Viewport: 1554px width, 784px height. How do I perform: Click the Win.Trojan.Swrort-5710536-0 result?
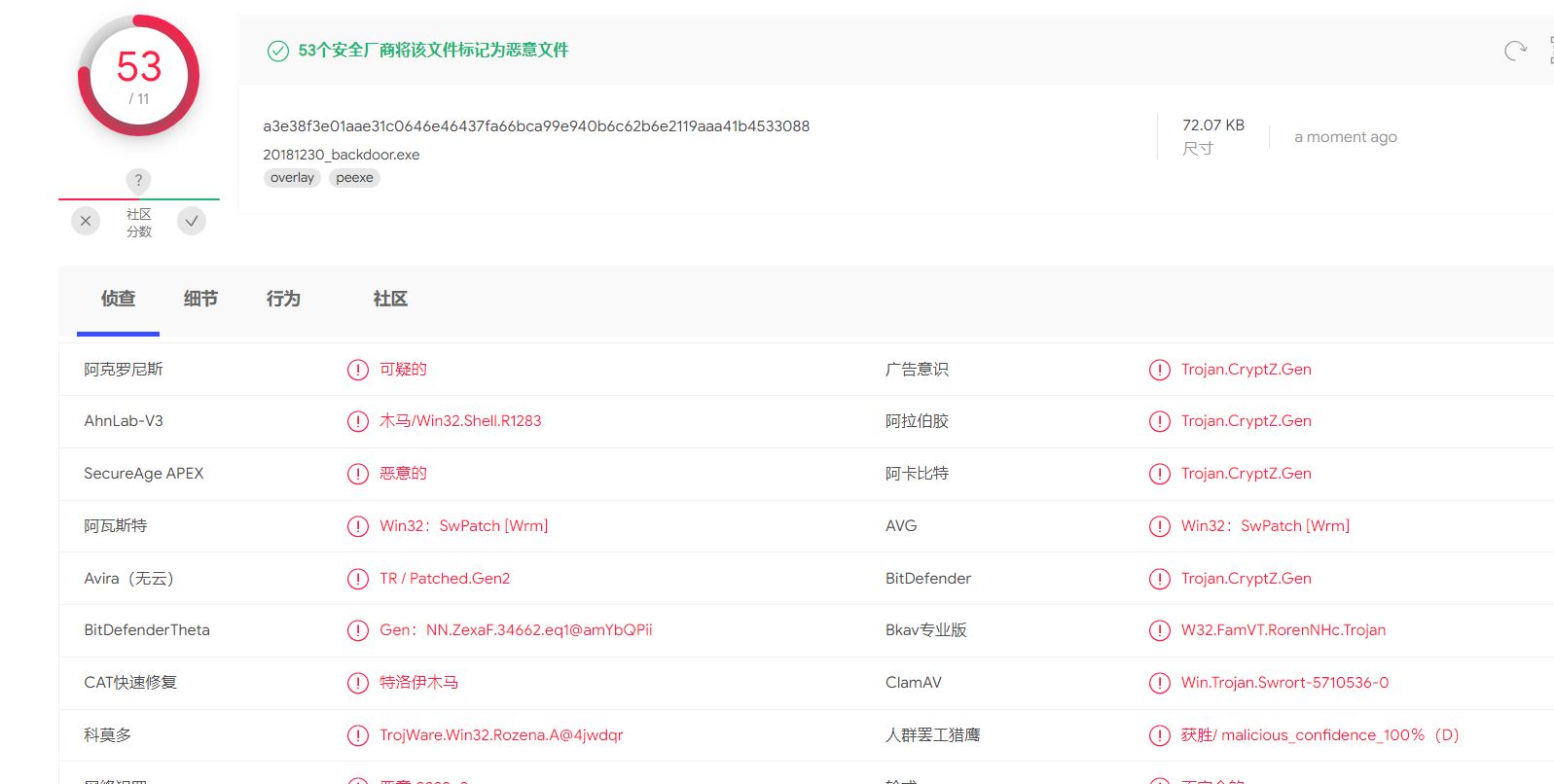1285,683
